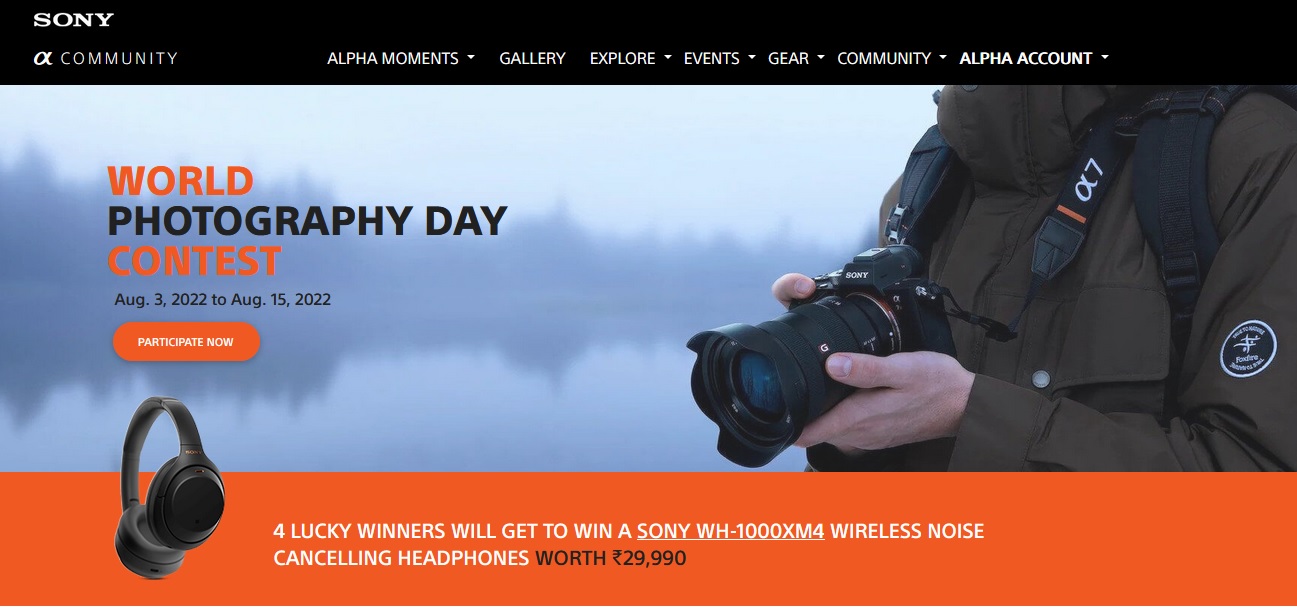This screenshot has height=609, width=1297.
Task: Open the Gallery menu item
Action: [532, 58]
